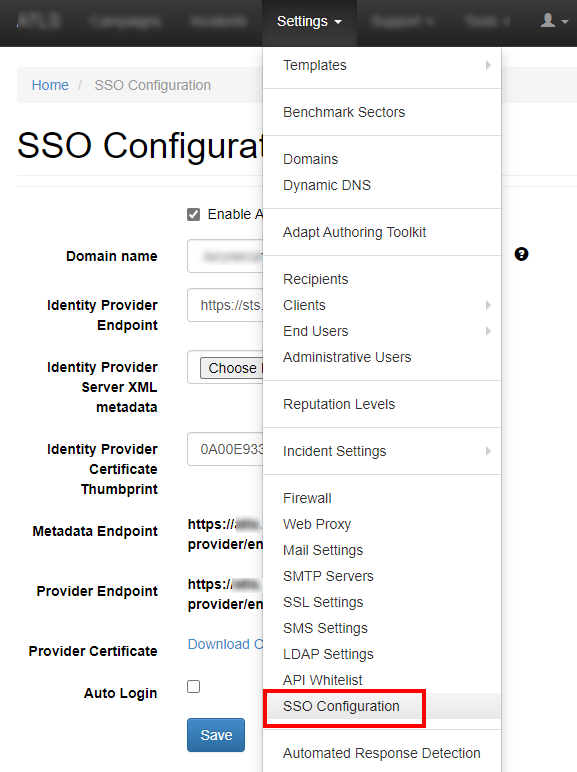
Task: Open Benchmark Sectors from menu
Action: [x=344, y=112]
